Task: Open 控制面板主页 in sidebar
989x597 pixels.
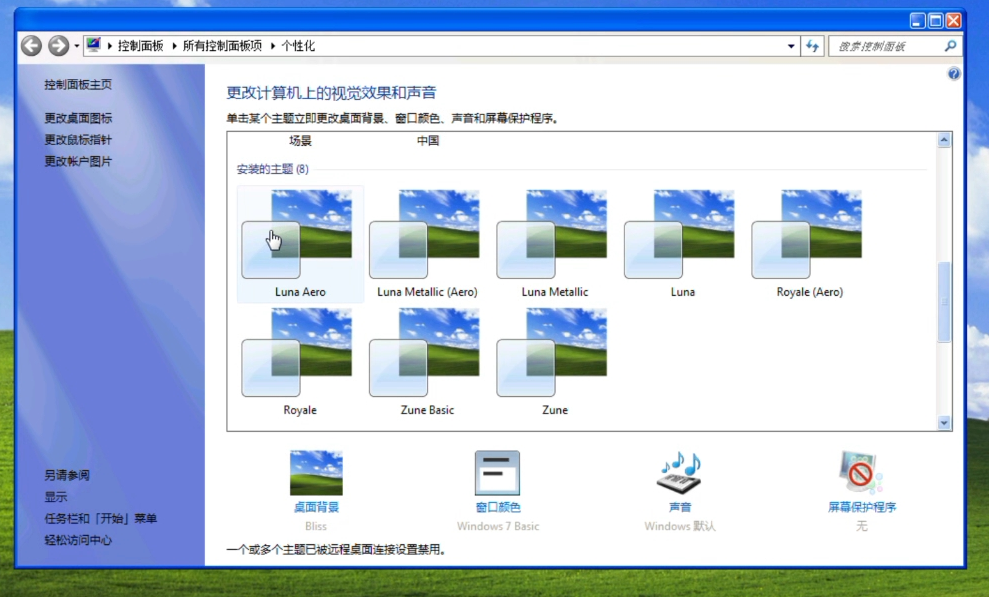Action: [x=78, y=84]
